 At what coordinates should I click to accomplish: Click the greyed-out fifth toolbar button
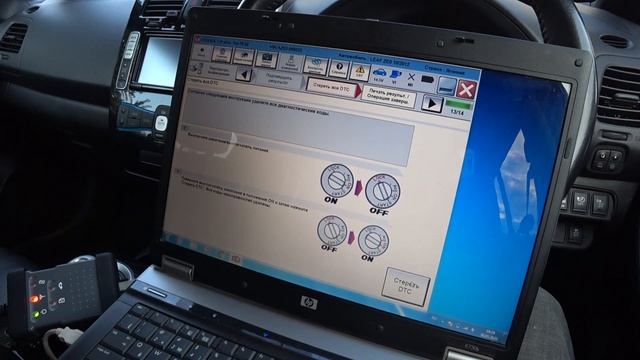pyautogui.click(x=291, y=62)
